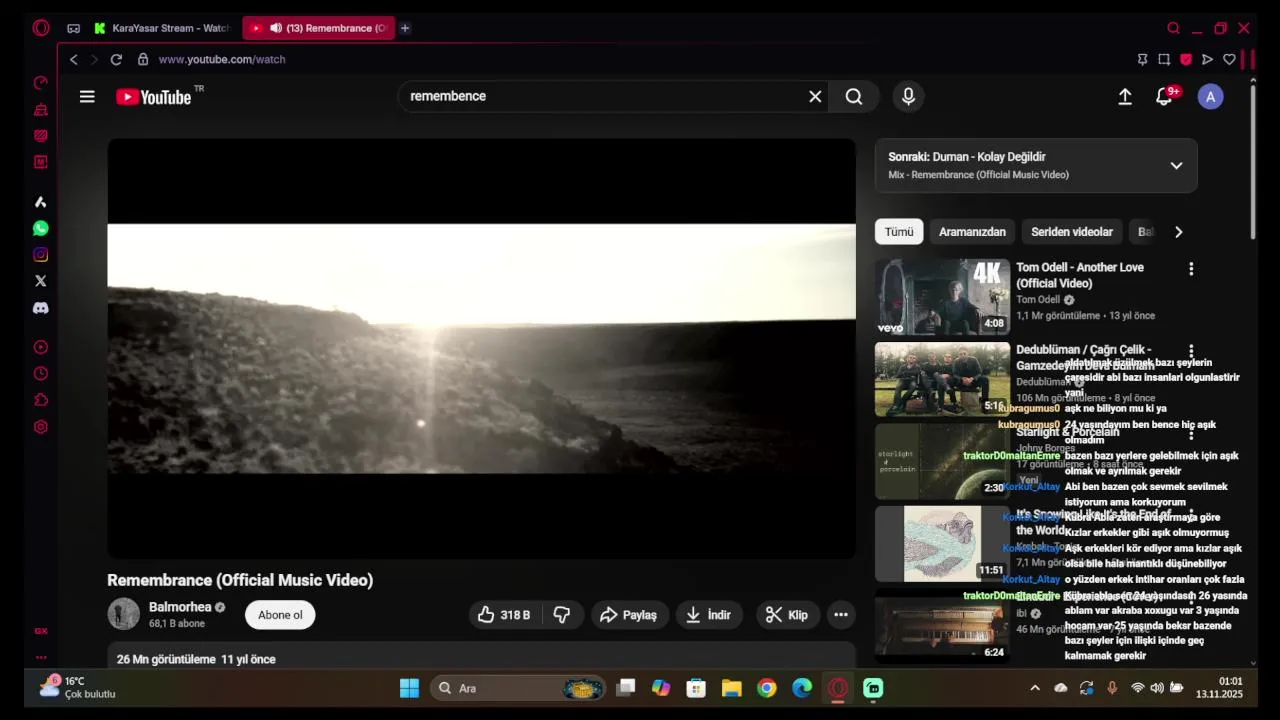Open Opera sidebar settings gear

tap(41, 427)
